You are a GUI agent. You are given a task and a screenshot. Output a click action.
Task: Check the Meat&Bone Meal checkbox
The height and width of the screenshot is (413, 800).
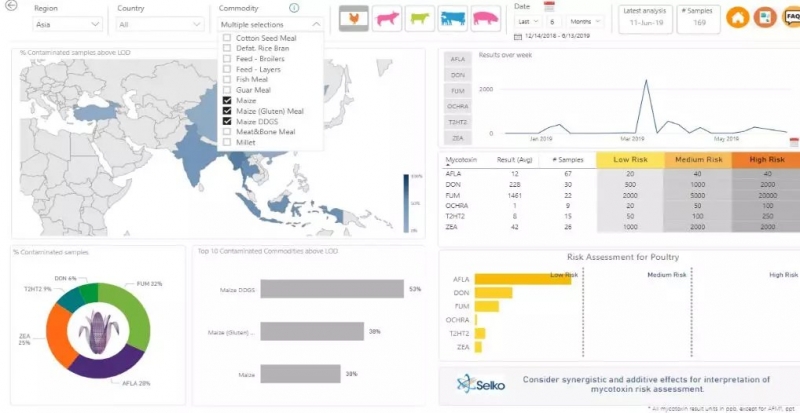[227, 132]
